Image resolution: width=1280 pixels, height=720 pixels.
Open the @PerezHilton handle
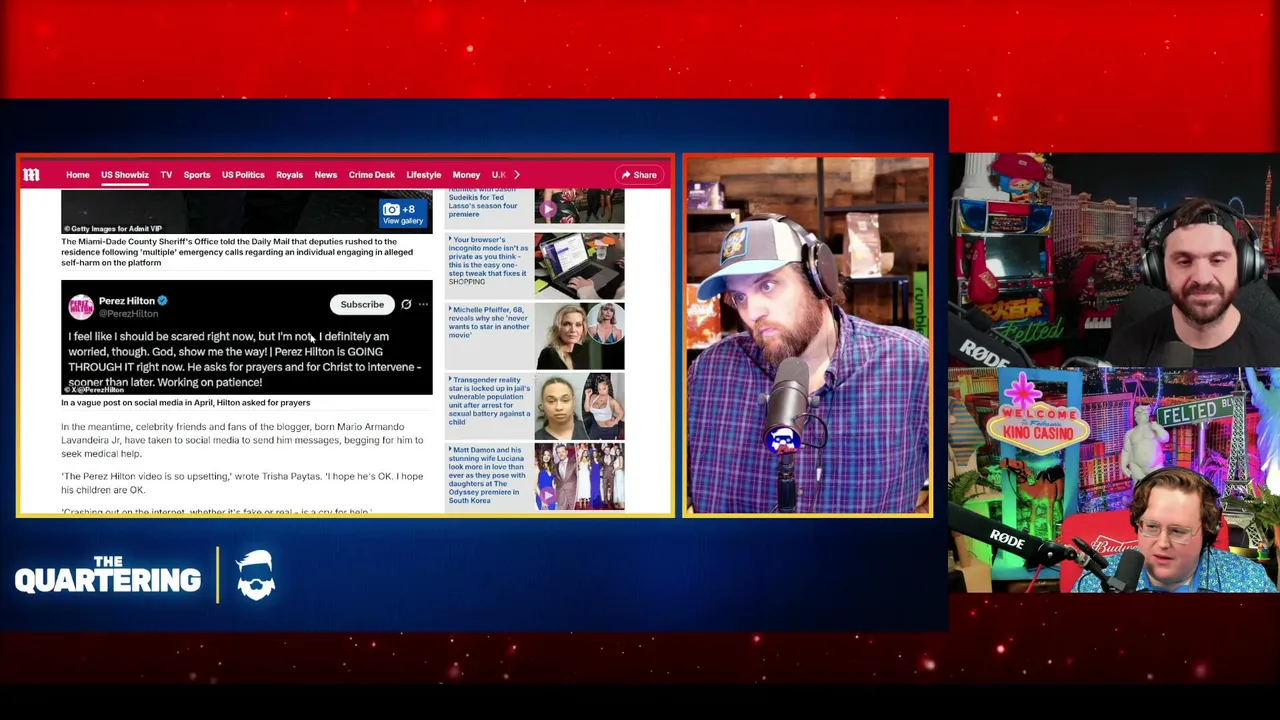(128, 314)
